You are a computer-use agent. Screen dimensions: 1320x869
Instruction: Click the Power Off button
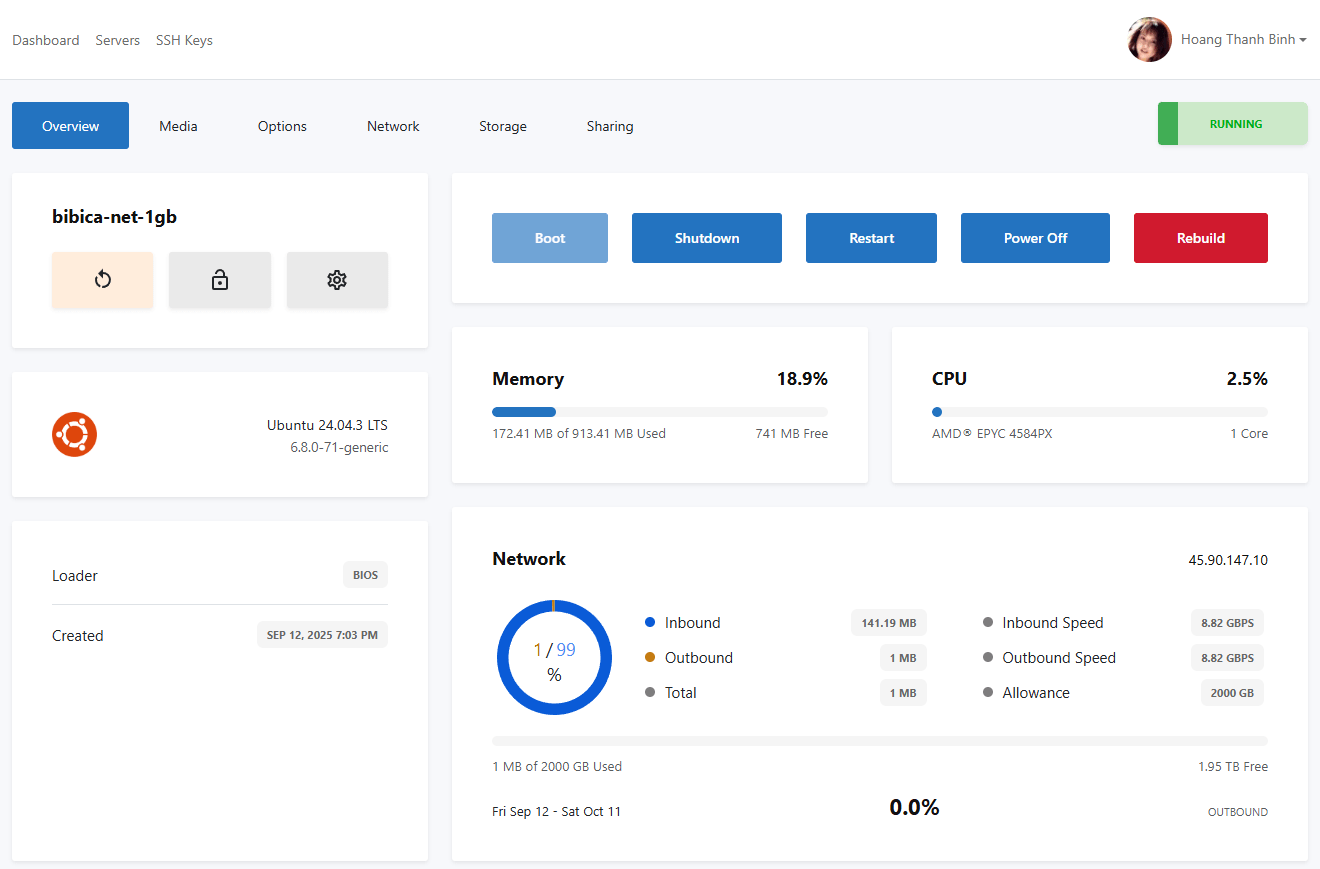point(1035,238)
